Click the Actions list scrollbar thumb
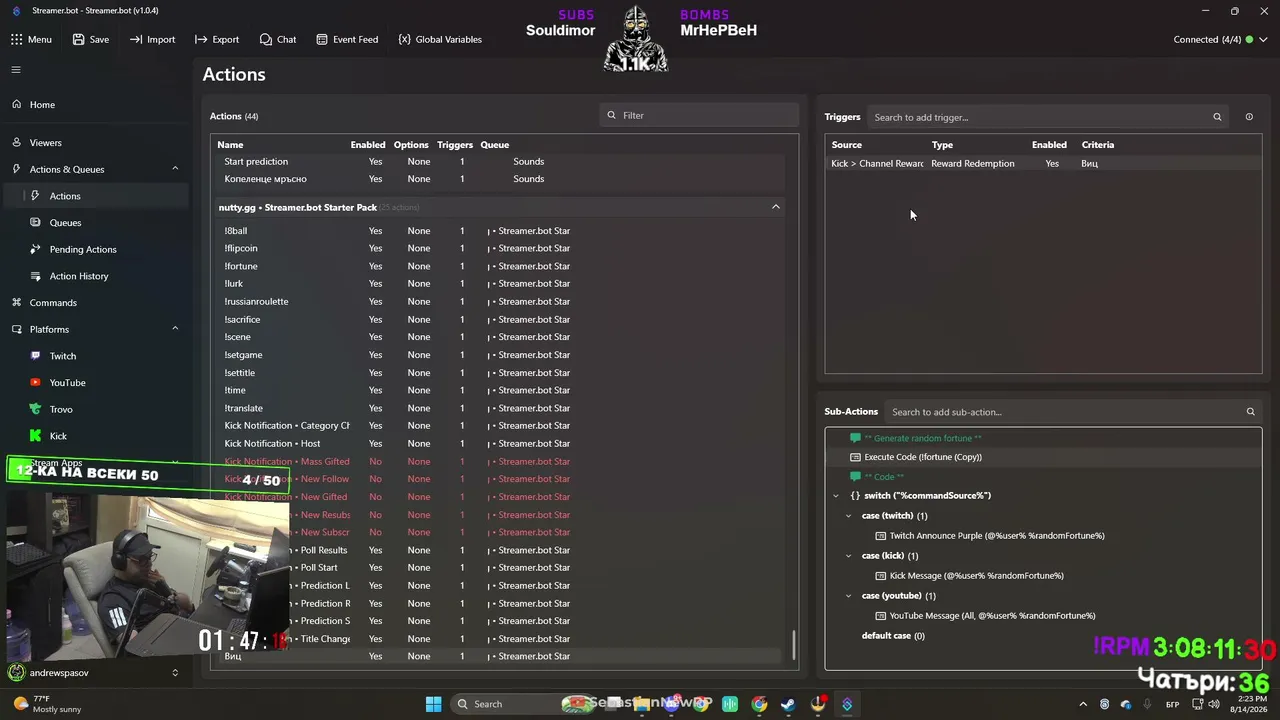Image resolution: width=1280 pixels, height=720 pixels. point(795,645)
